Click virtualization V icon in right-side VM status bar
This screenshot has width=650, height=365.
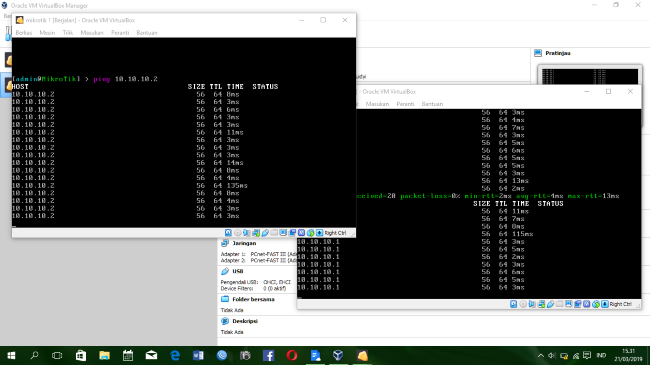pyautogui.click(x=587, y=304)
